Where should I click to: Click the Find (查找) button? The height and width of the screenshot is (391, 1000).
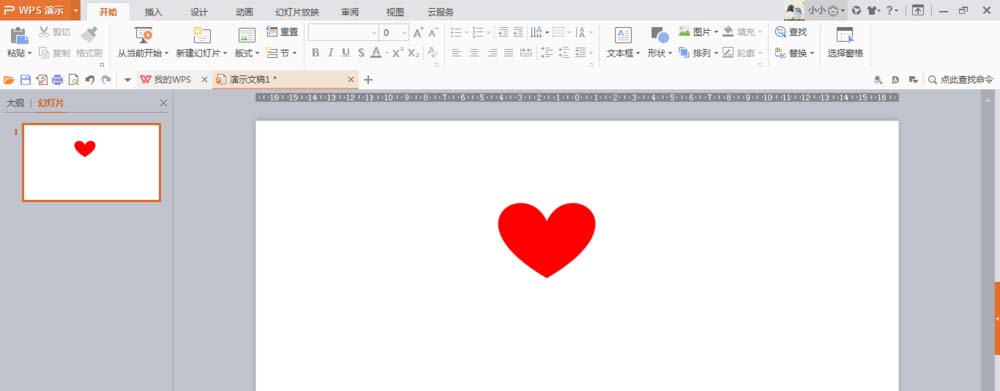(x=791, y=32)
